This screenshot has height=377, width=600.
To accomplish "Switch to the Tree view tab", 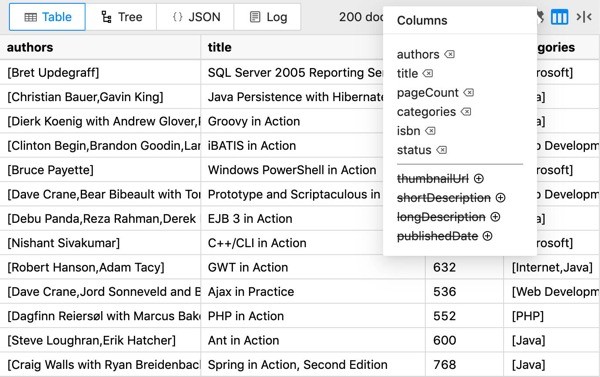I will point(121,17).
